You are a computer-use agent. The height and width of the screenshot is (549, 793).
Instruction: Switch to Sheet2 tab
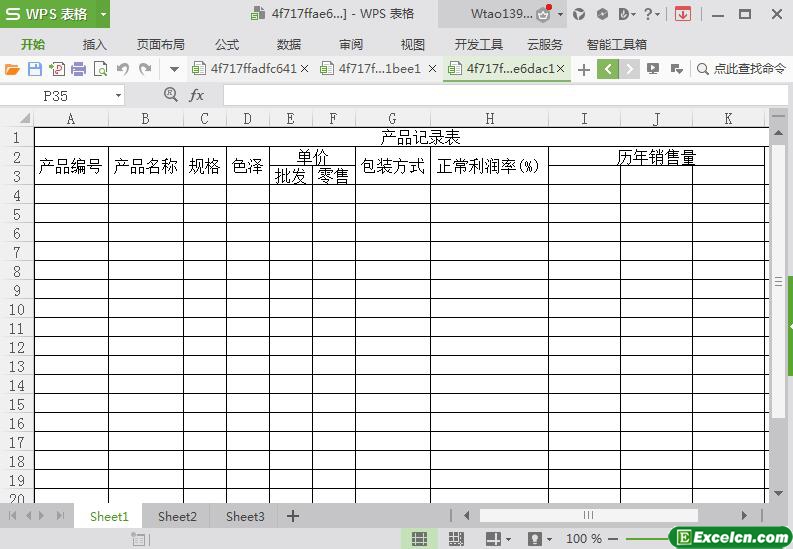(177, 516)
